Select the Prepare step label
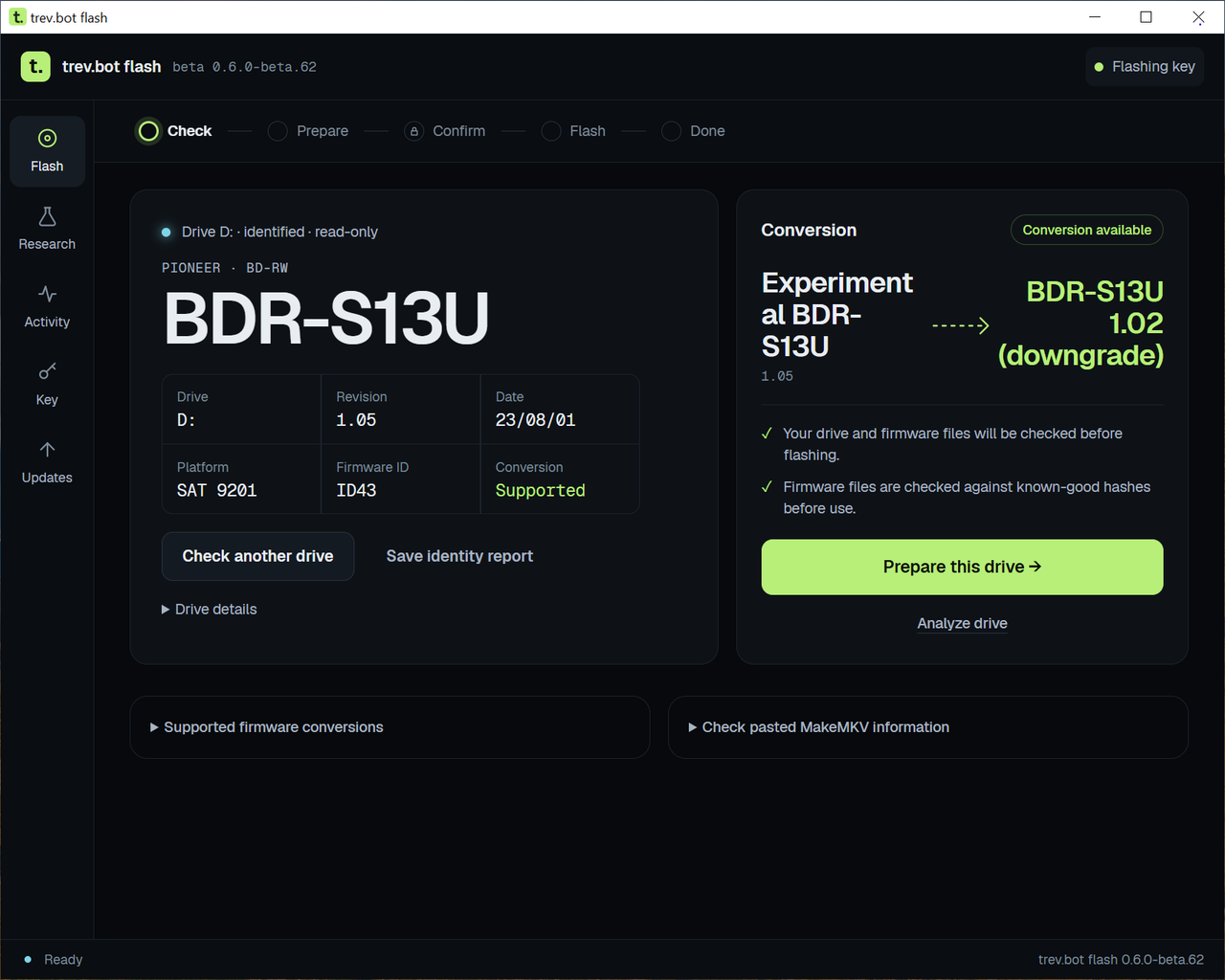 [323, 131]
